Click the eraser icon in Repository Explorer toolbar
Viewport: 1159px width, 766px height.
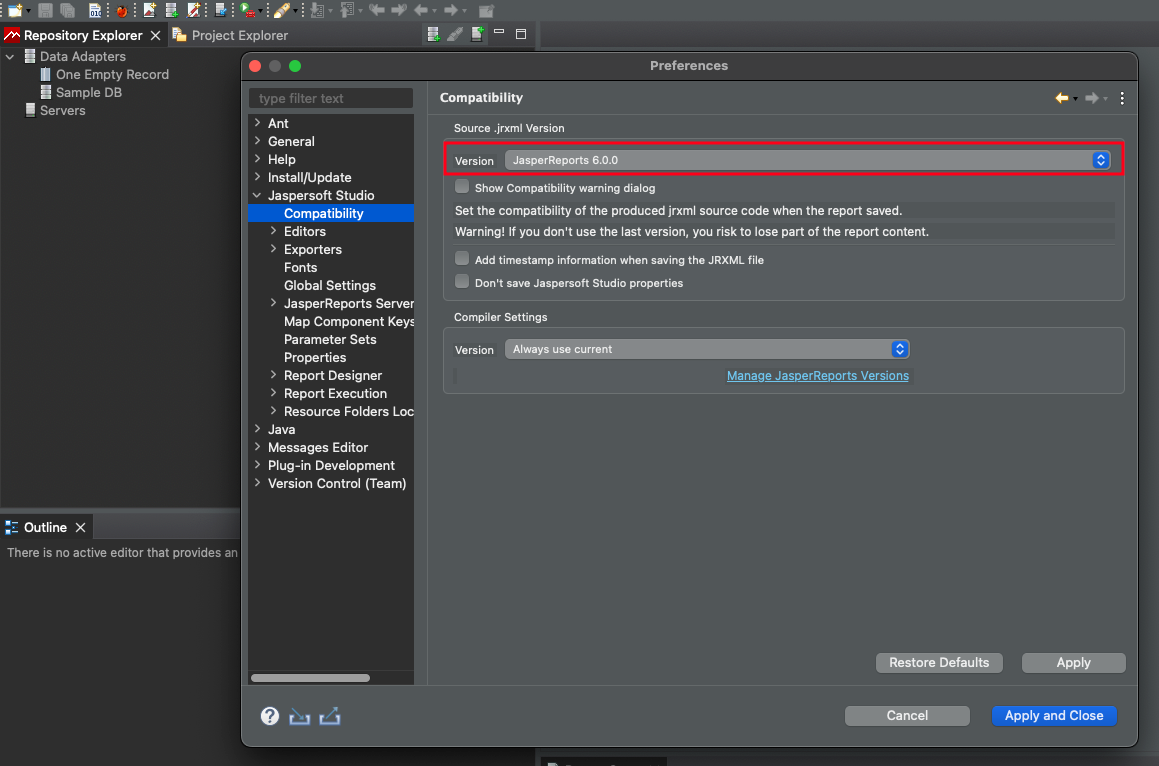point(455,34)
